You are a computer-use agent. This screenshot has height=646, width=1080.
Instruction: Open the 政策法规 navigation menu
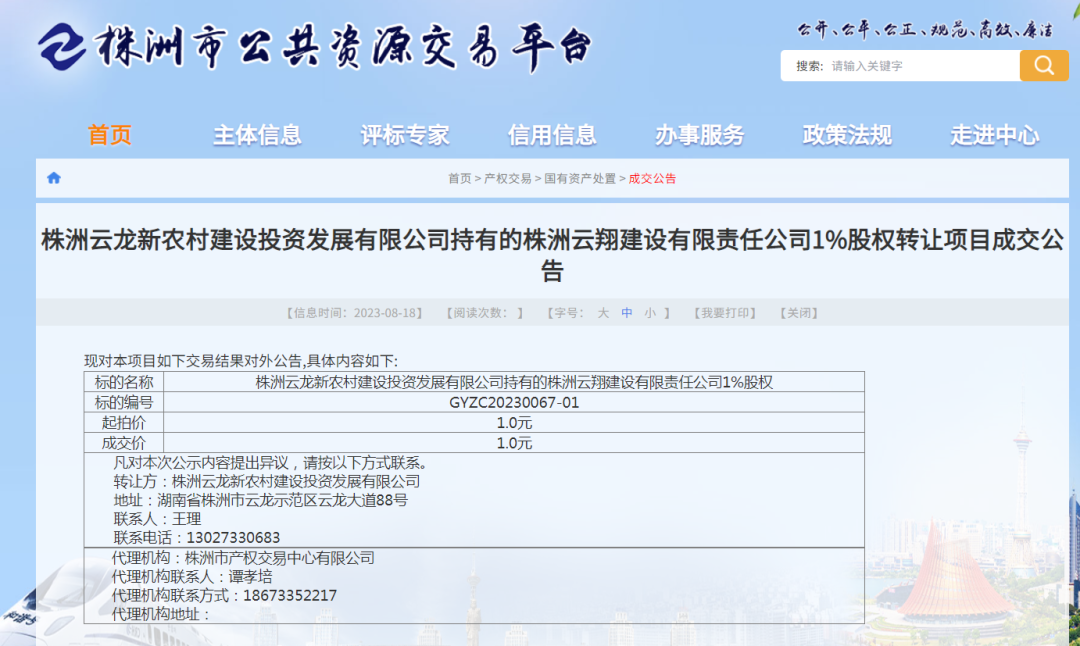pyautogui.click(x=847, y=135)
